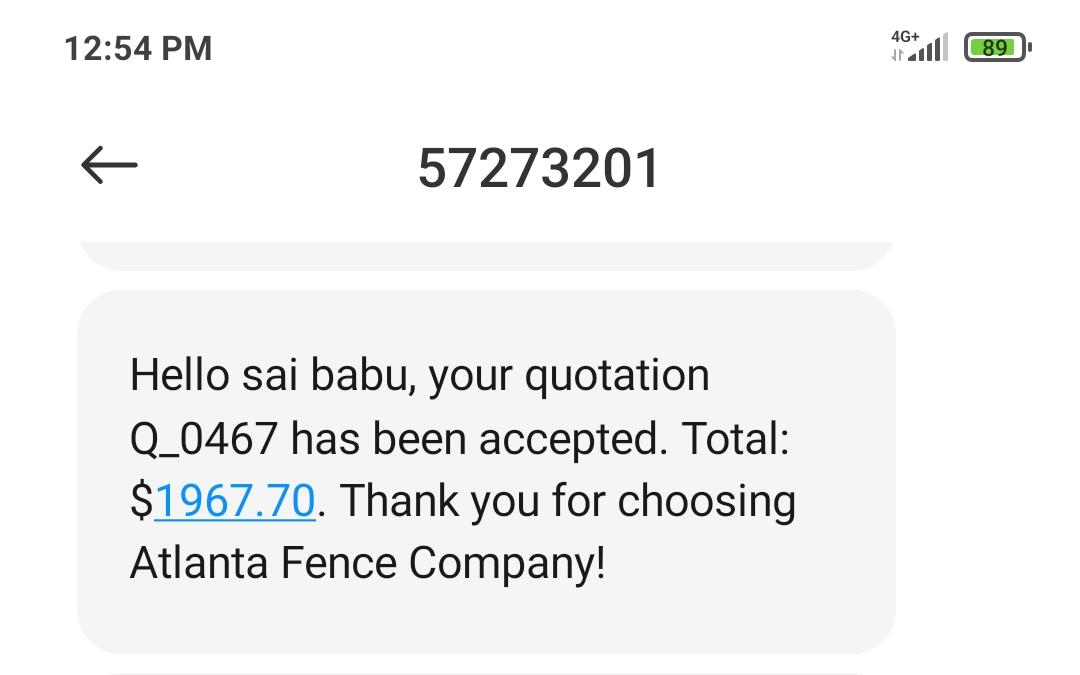The image size is (1080, 675).
Task: Tap the next message bubble edge below
Action: 486,672
